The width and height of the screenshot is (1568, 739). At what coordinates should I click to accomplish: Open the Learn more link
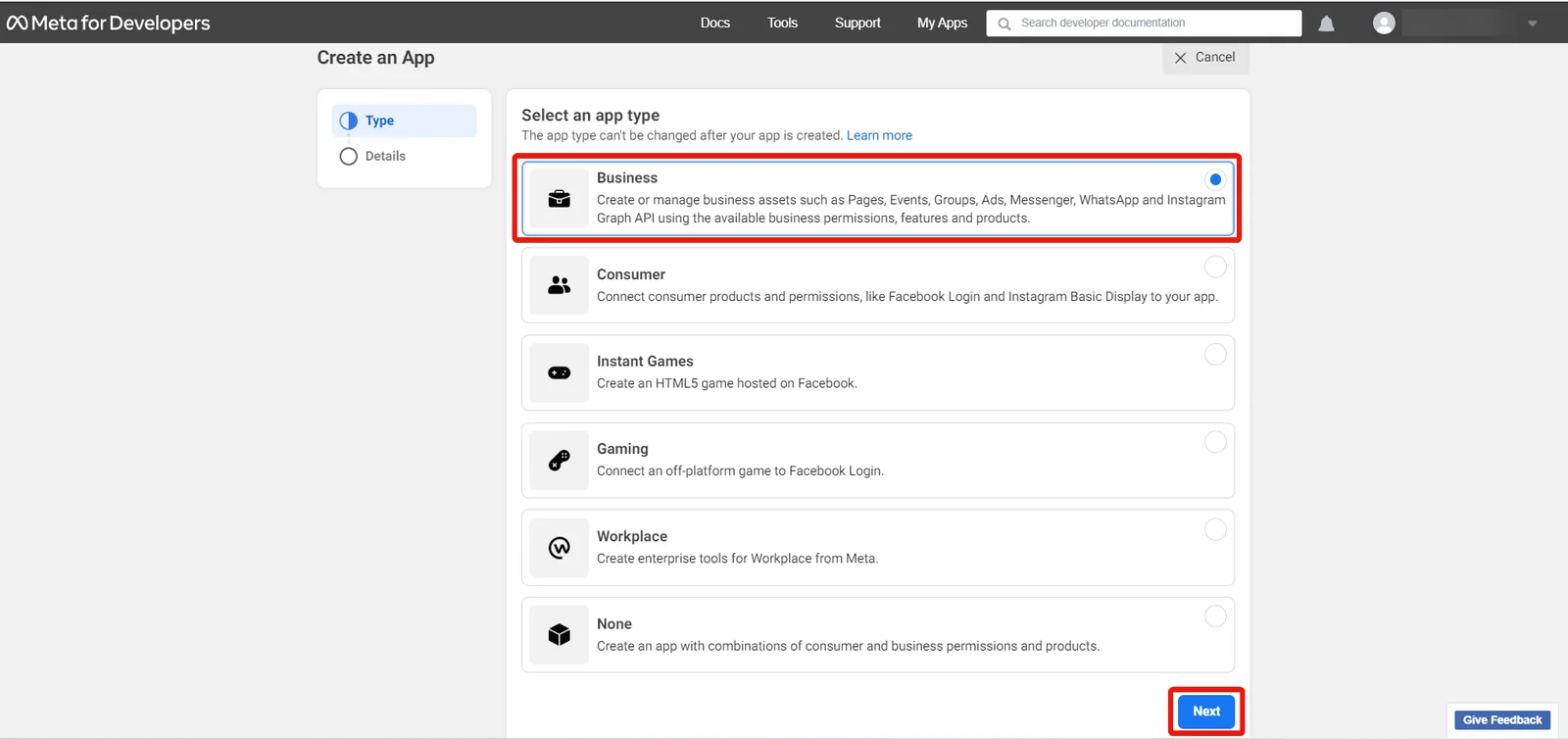(879, 135)
